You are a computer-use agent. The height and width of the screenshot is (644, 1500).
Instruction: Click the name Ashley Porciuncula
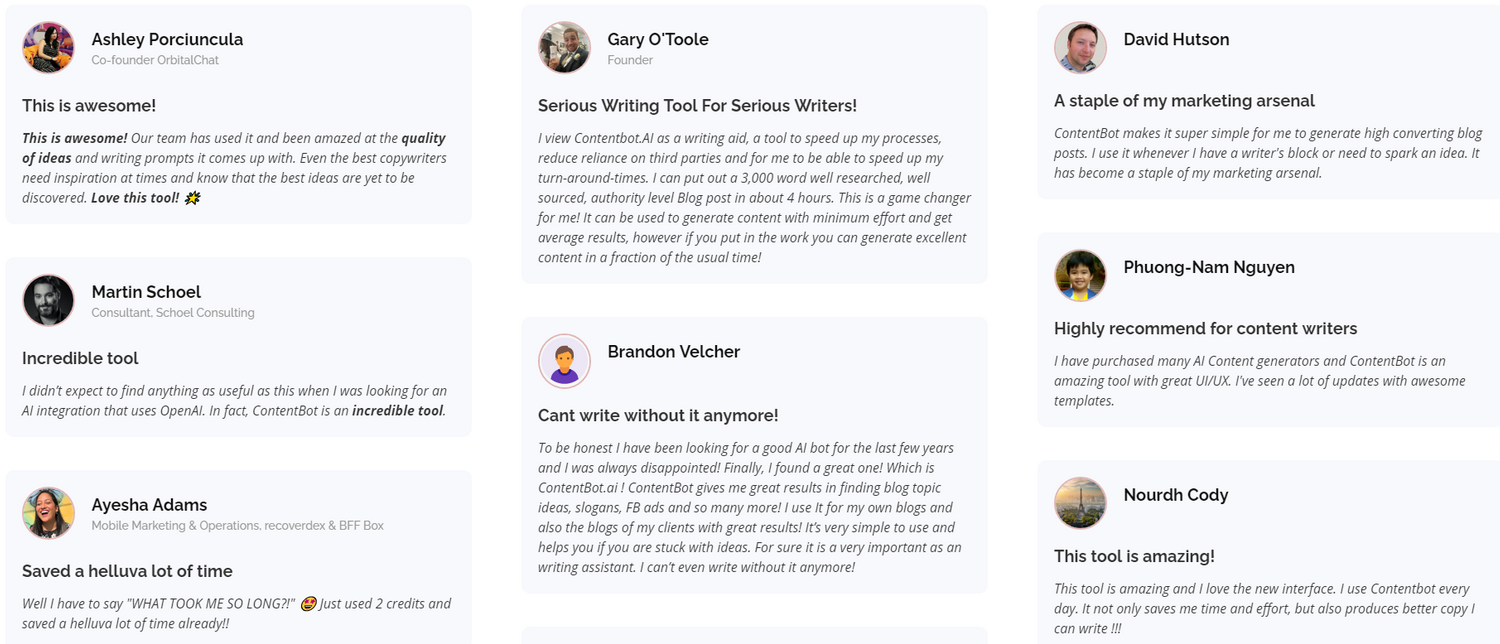tap(167, 39)
